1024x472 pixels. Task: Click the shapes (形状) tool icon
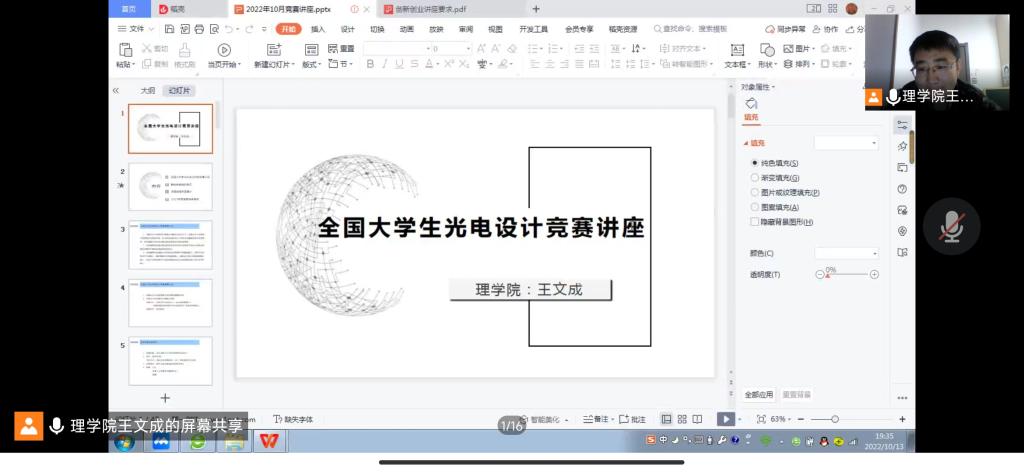pos(767,50)
